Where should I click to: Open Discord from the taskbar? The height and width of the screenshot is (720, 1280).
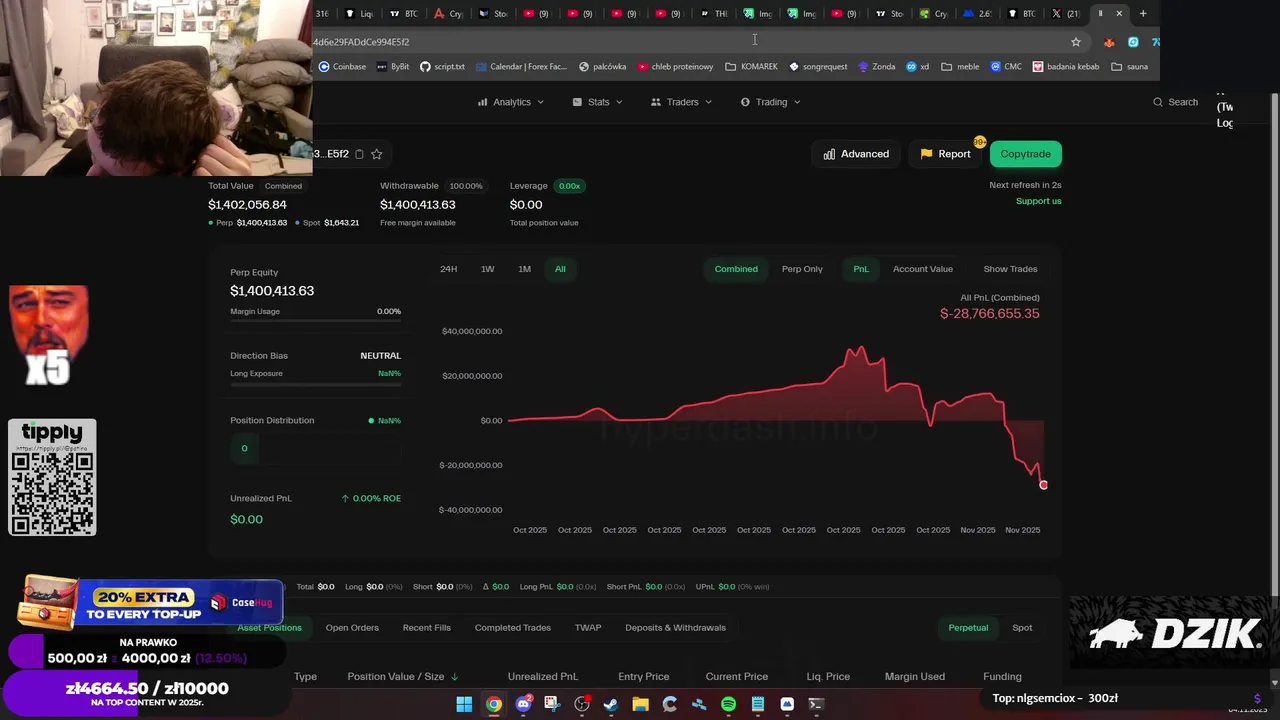[x=523, y=704]
